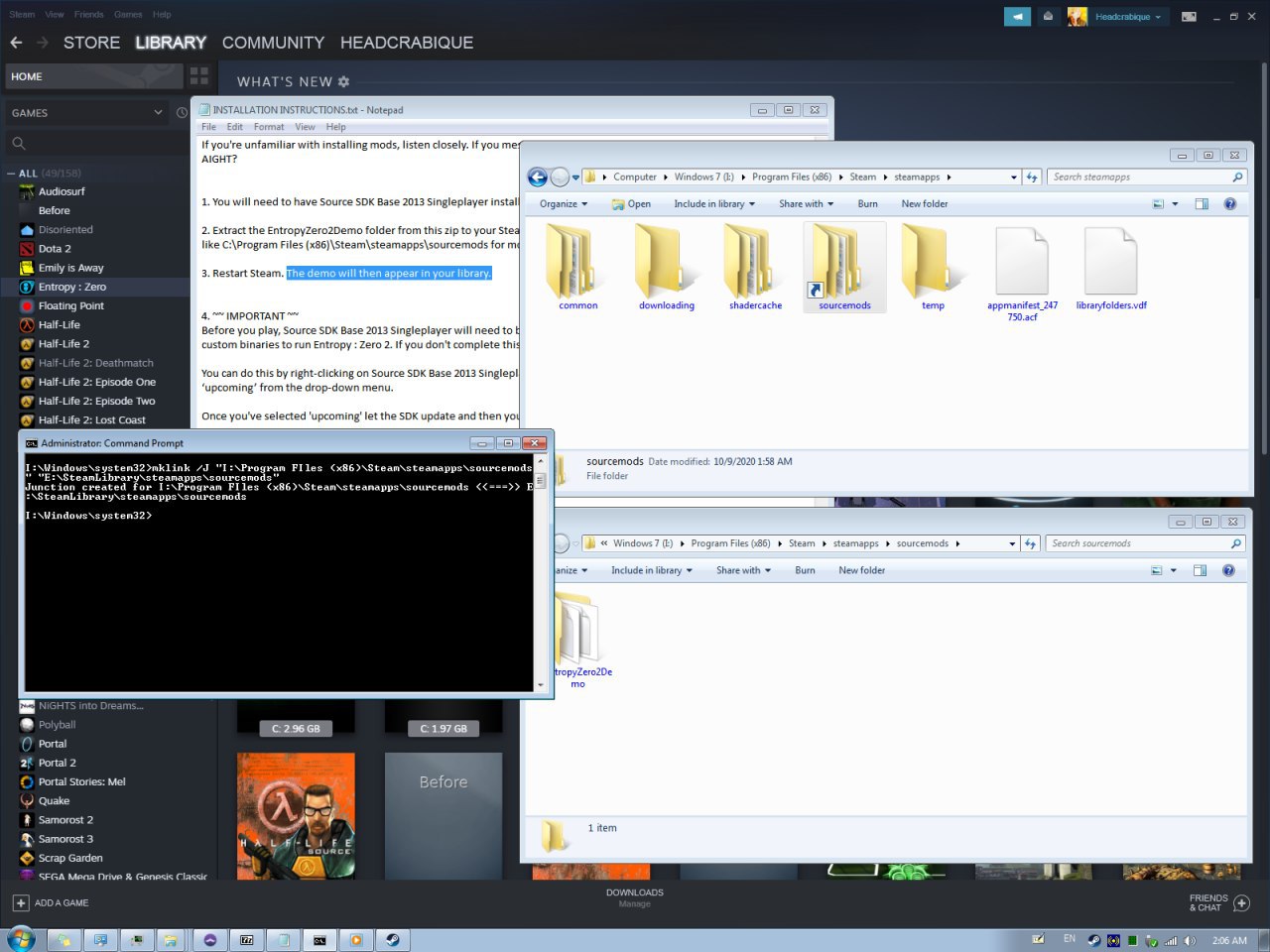Open help in the steamapps Explorer window
The width and height of the screenshot is (1270, 952).
click(x=1229, y=204)
